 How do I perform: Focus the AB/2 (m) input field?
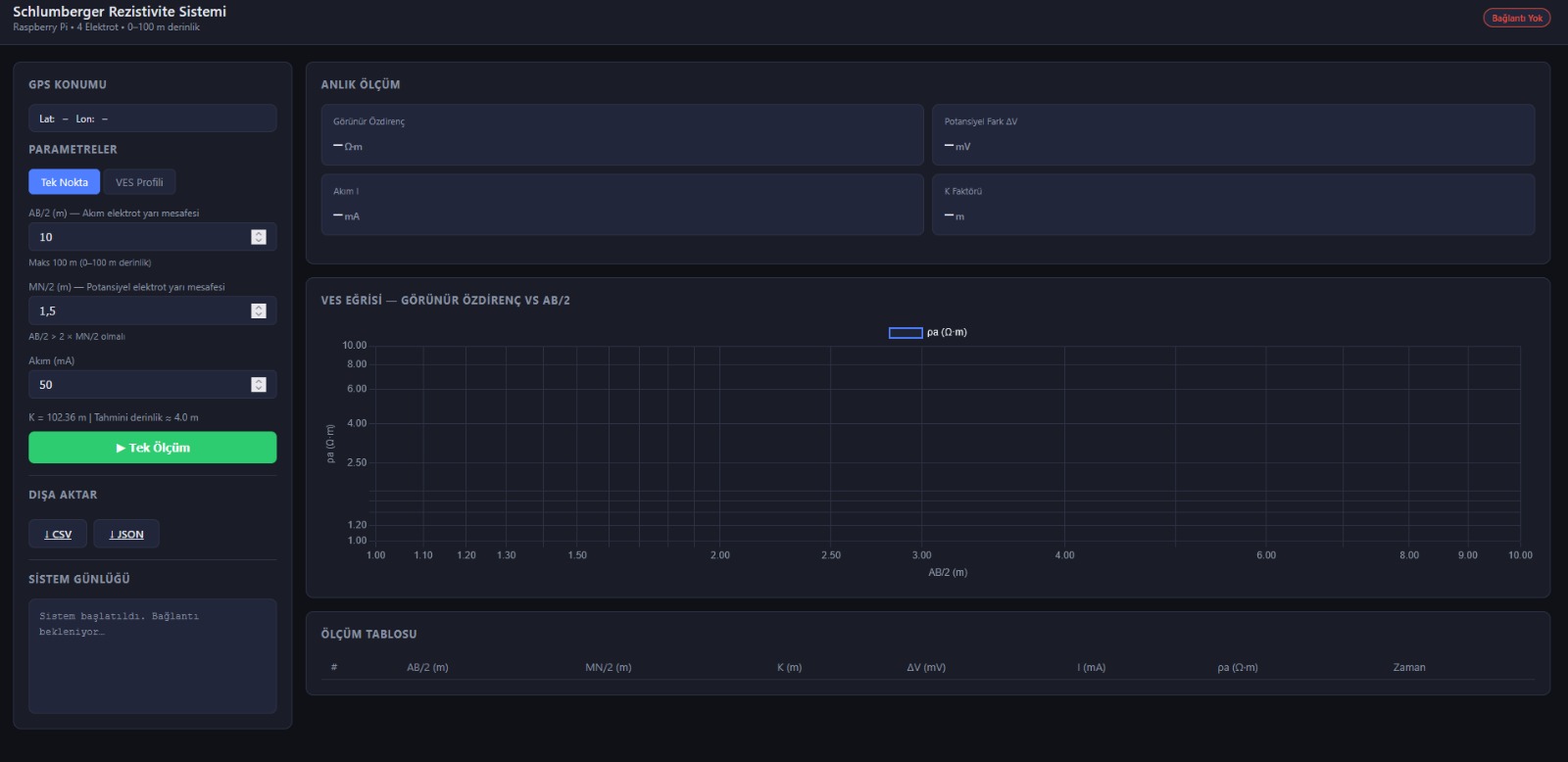(x=137, y=237)
